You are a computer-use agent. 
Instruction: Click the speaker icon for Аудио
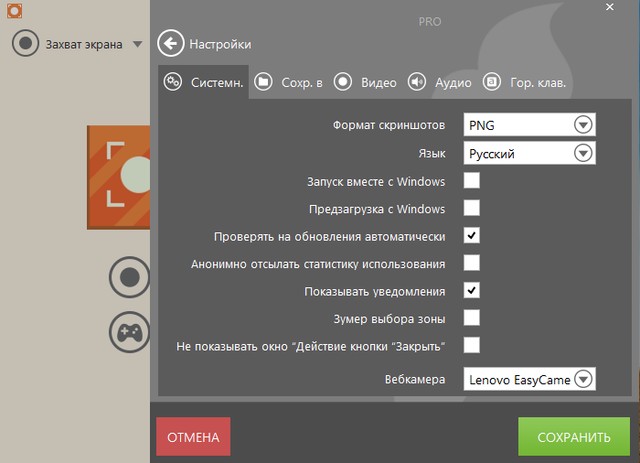[417, 82]
